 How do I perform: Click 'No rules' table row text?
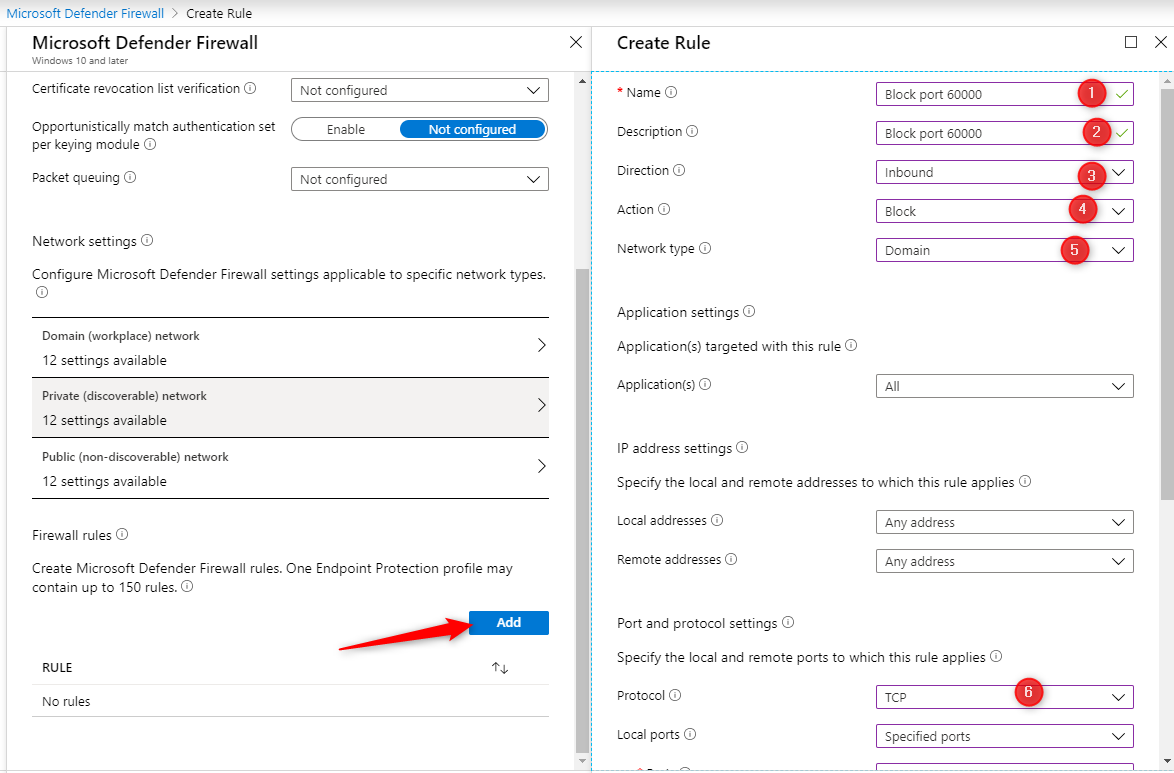pyautogui.click(x=66, y=701)
